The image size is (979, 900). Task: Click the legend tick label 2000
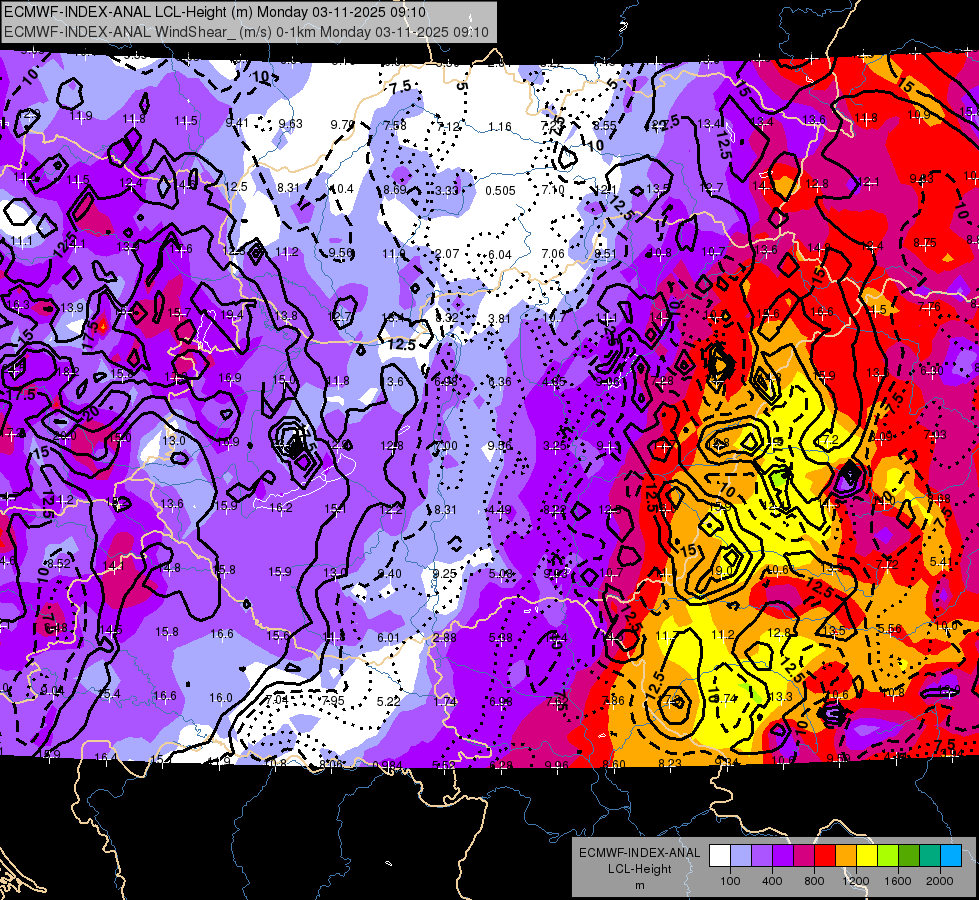pos(940,881)
